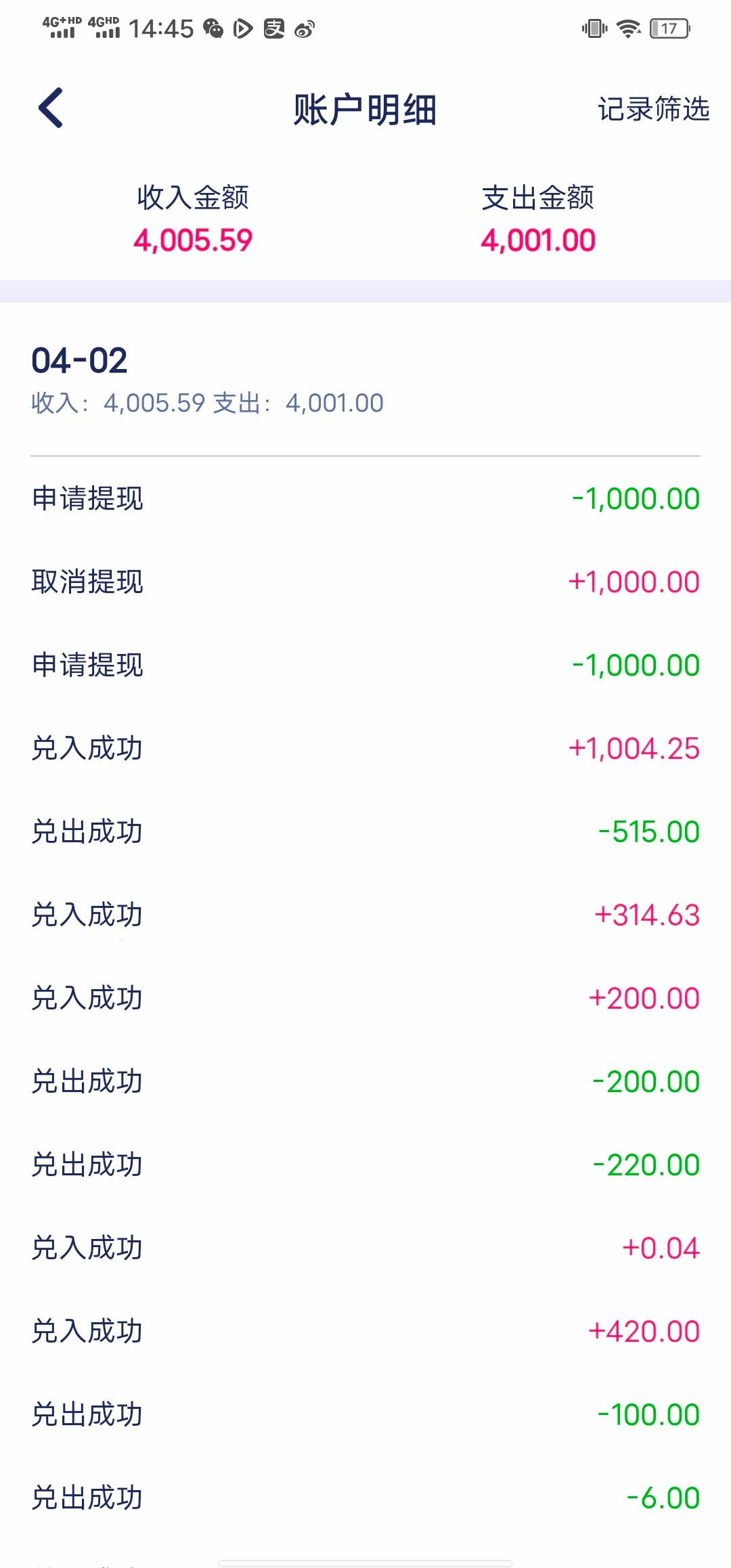The width and height of the screenshot is (731, 1568).
Task: Open the 取消提现 +1,000.00 record
Action: (x=365, y=582)
